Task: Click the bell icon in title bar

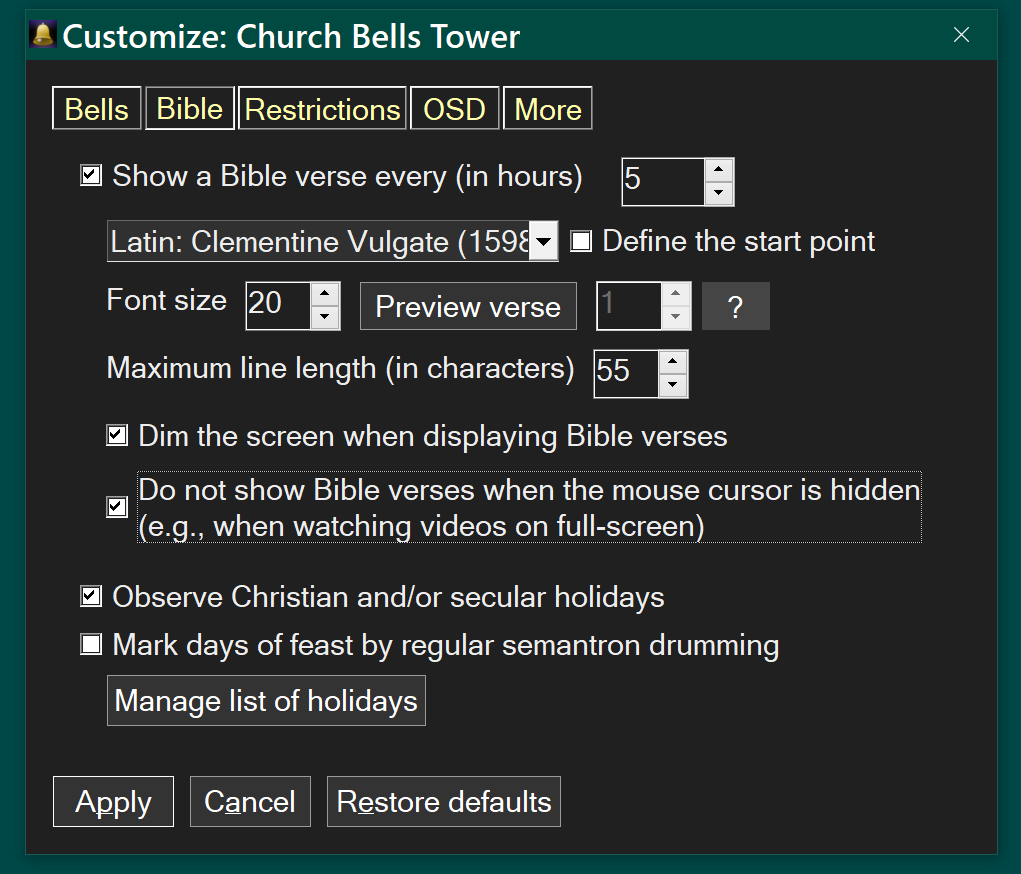Action: coord(43,35)
